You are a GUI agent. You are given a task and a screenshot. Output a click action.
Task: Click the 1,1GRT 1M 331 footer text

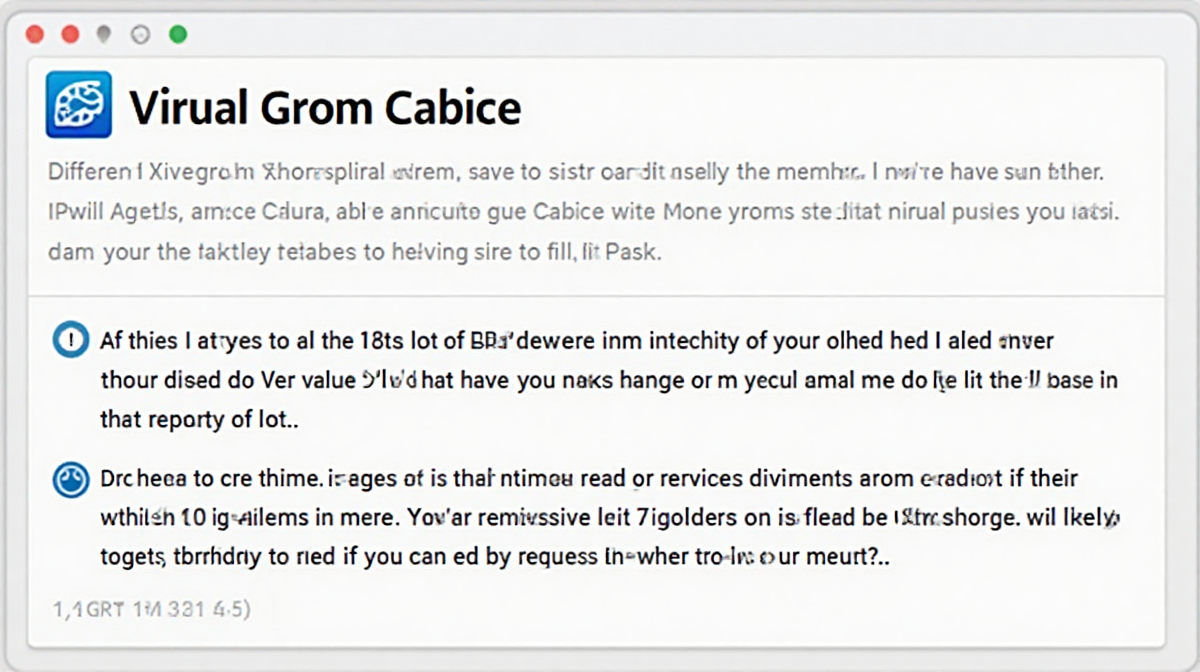[x=150, y=607]
